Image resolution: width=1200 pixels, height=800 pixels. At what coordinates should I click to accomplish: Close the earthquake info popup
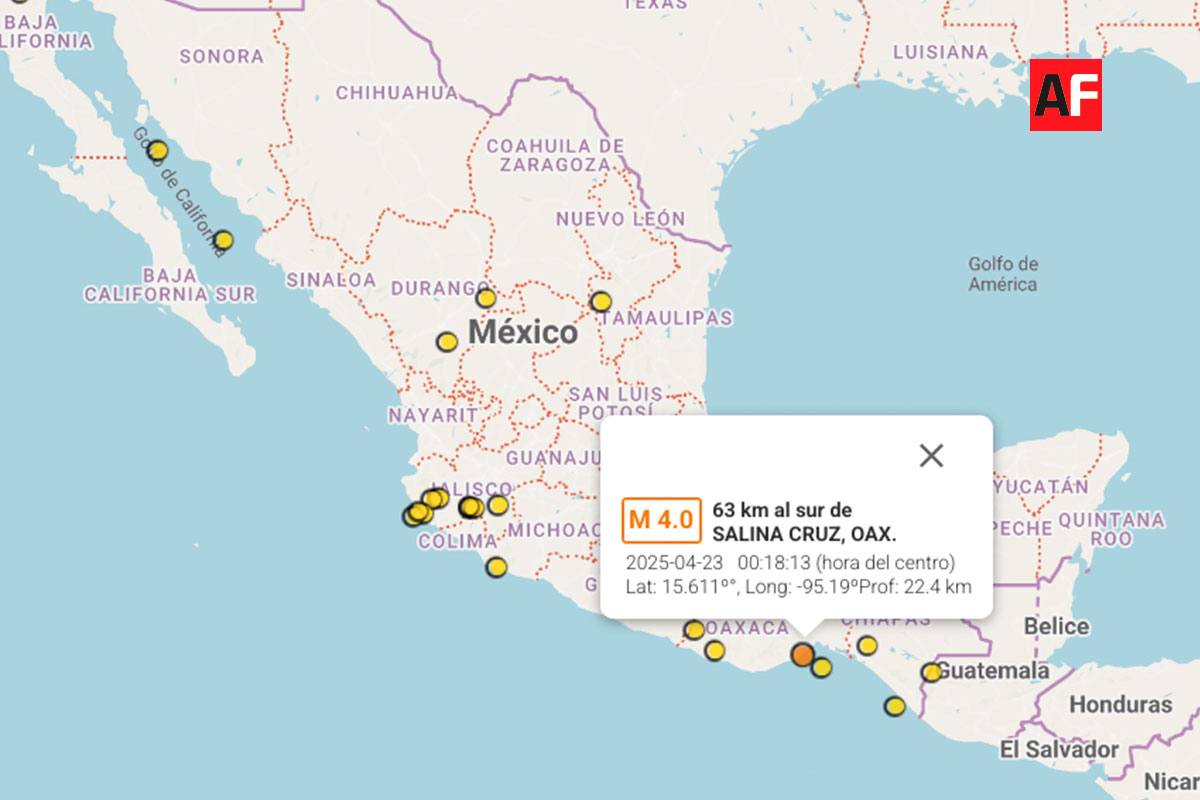click(931, 456)
